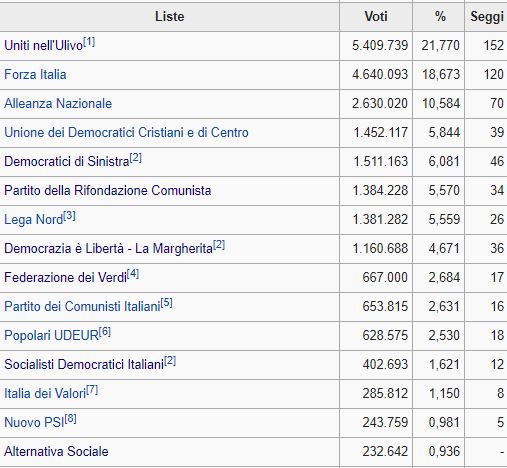Select vote count 243.759

tap(385, 423)
